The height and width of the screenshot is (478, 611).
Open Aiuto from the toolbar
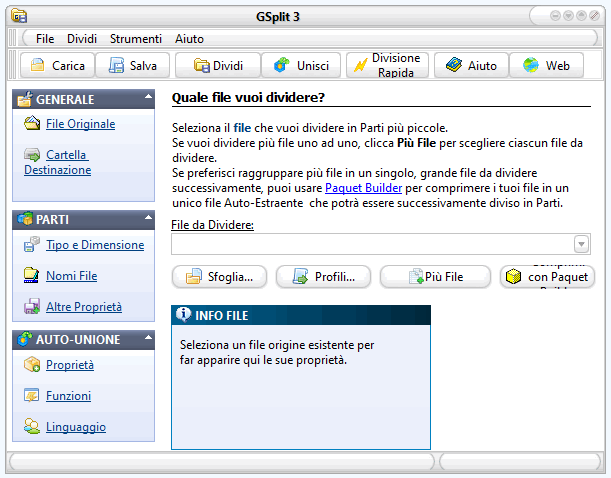click(x=471, y=65)
